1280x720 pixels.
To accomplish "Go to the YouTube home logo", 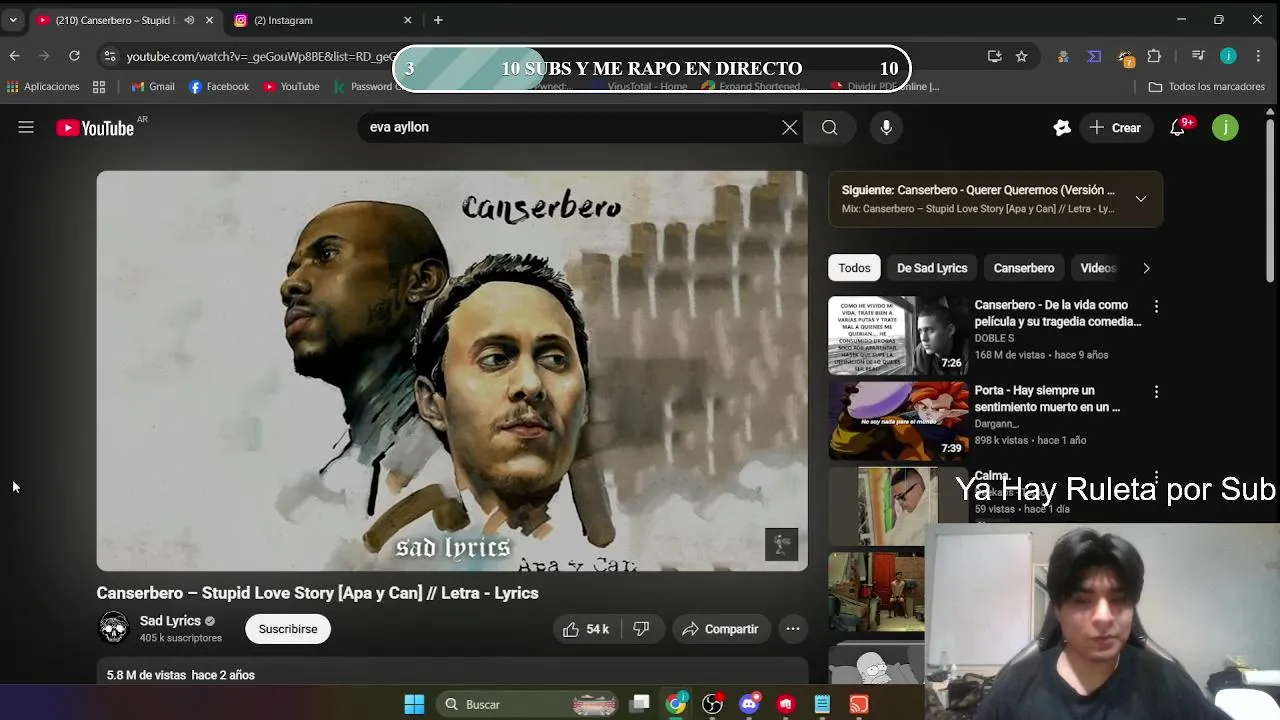I will pos(95,127).
